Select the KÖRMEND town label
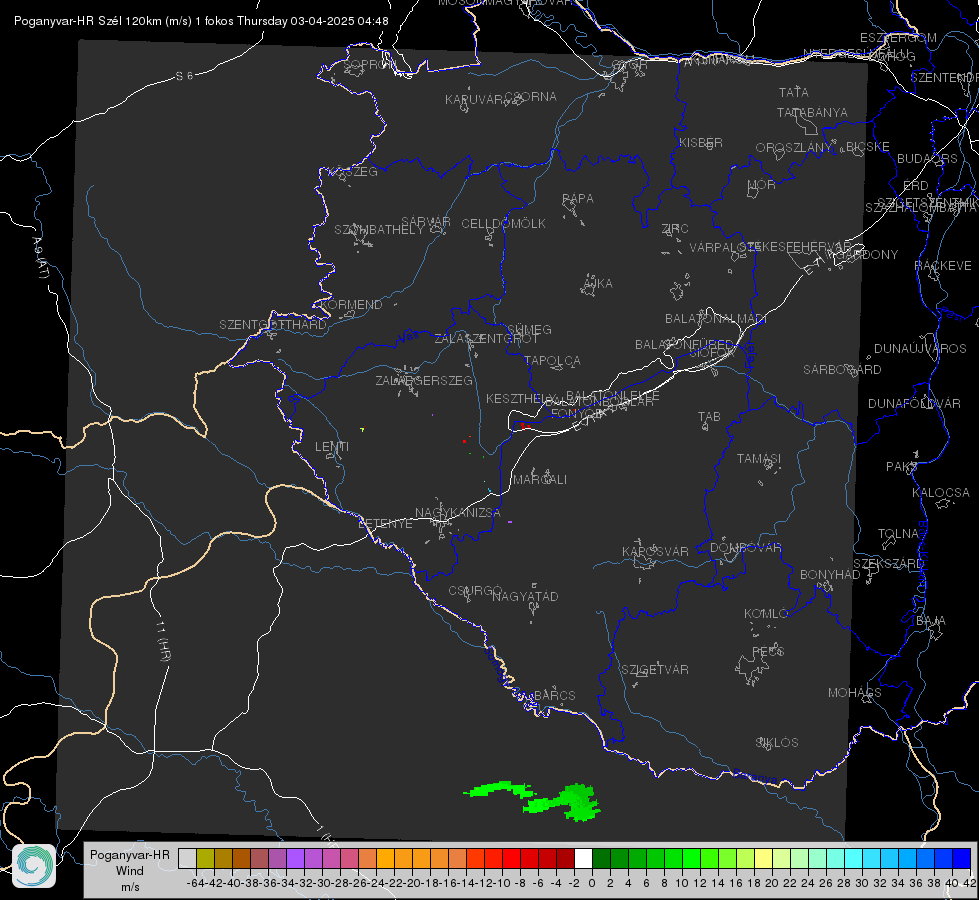979x900 pixels. tap(351, 305)
